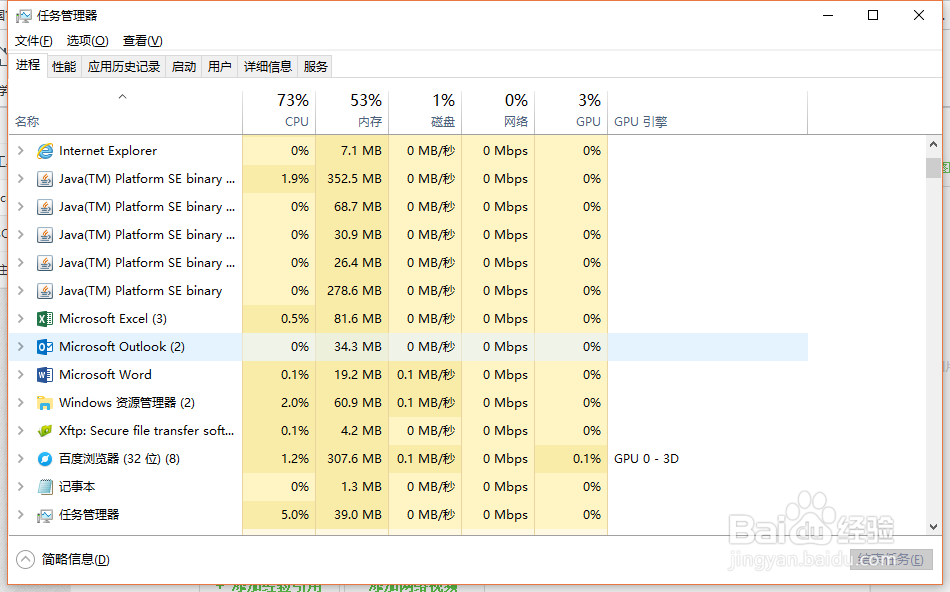The width and height of the screenshot is (950, 592).
Task: Click the 百度浏览器 icon
Action: 45,459
